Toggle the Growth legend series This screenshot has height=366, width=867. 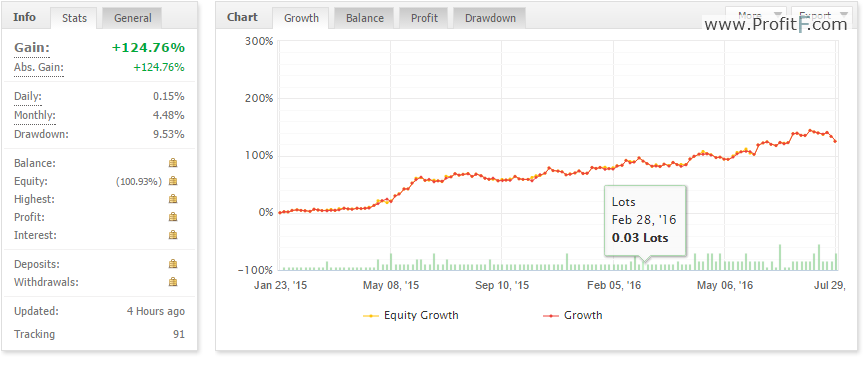pyautogui.click(x=573, y=316)
